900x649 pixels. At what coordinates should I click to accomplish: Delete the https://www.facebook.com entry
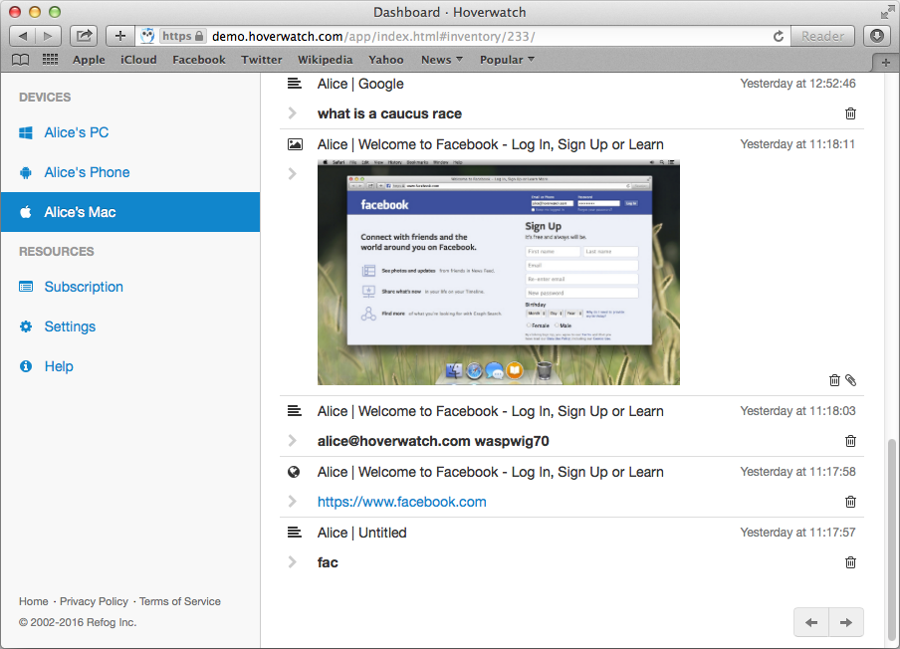click(851, 502)
